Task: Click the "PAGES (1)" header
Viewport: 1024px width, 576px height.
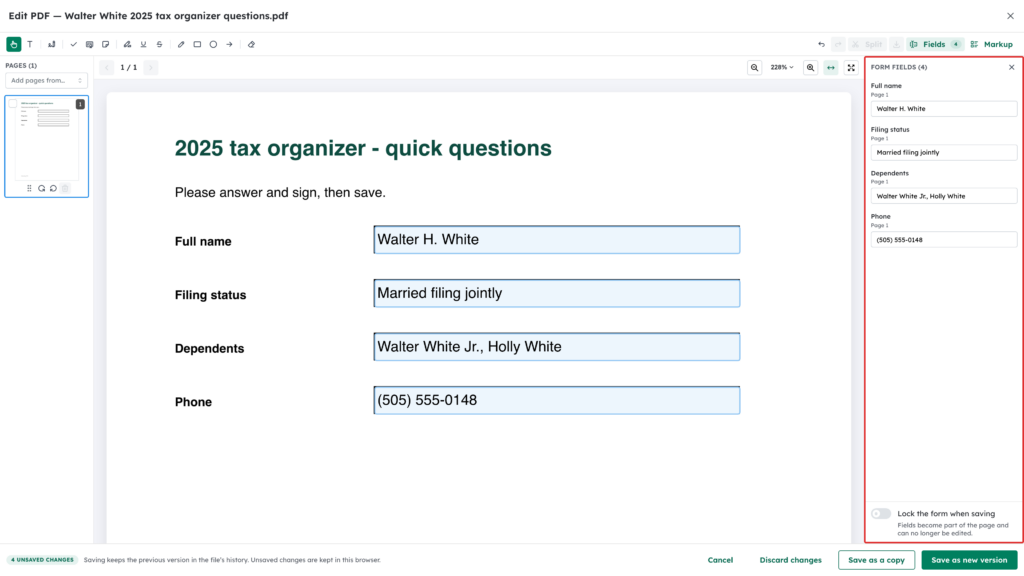Action: (21, 65)
